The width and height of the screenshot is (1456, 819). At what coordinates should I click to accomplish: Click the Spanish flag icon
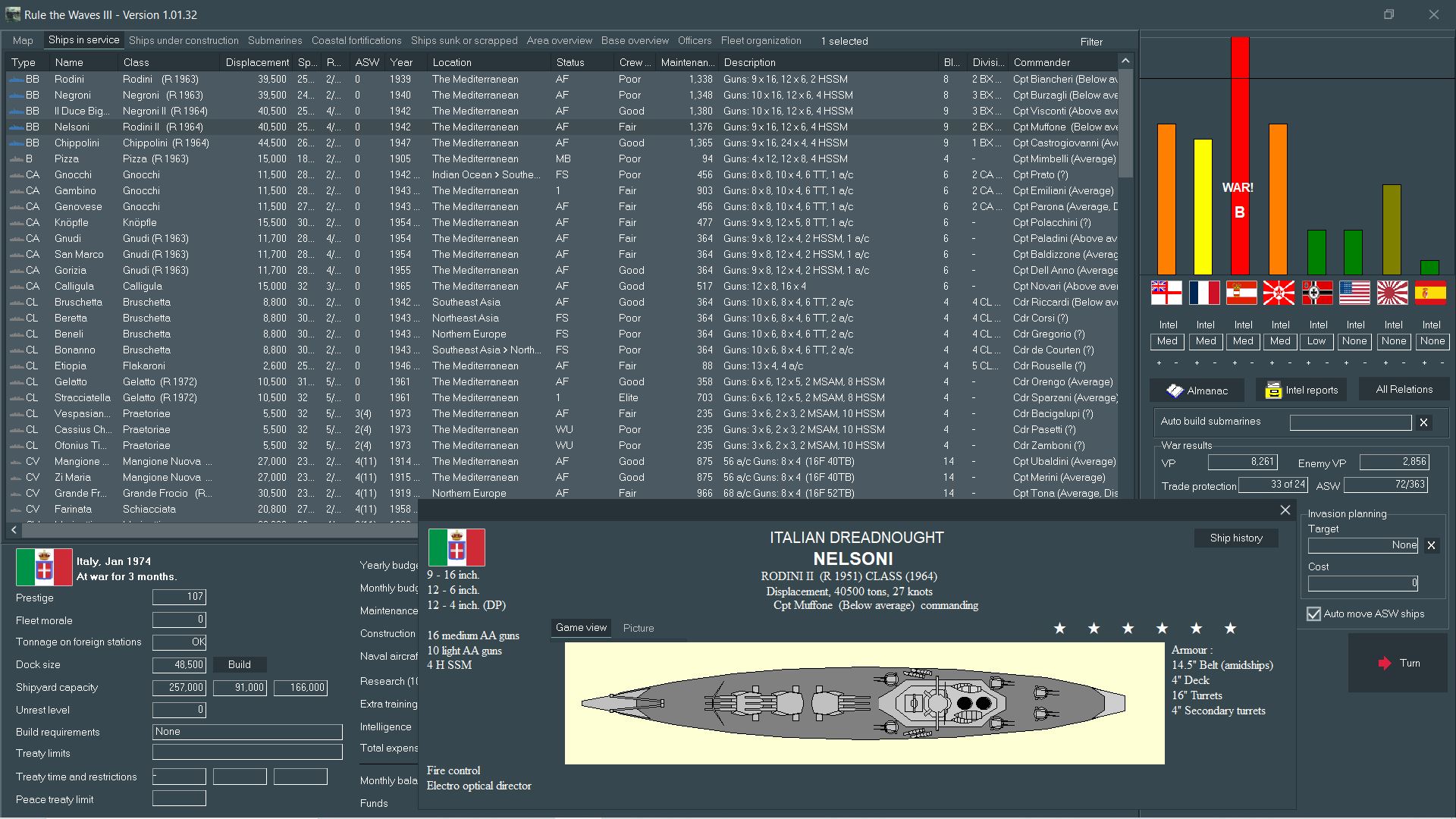(x=1430, y=293)
